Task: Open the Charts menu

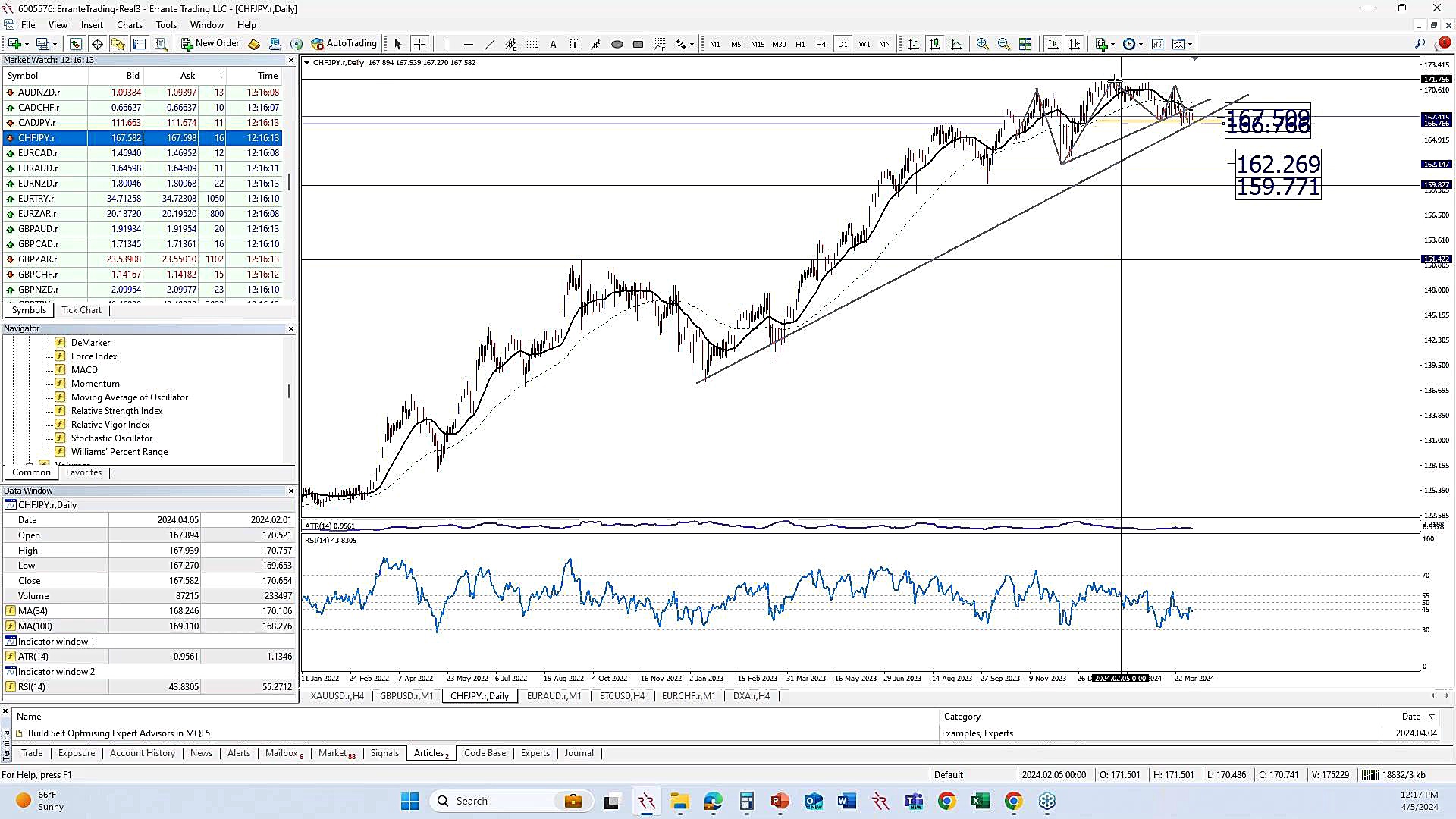Action: coord(130,24)
